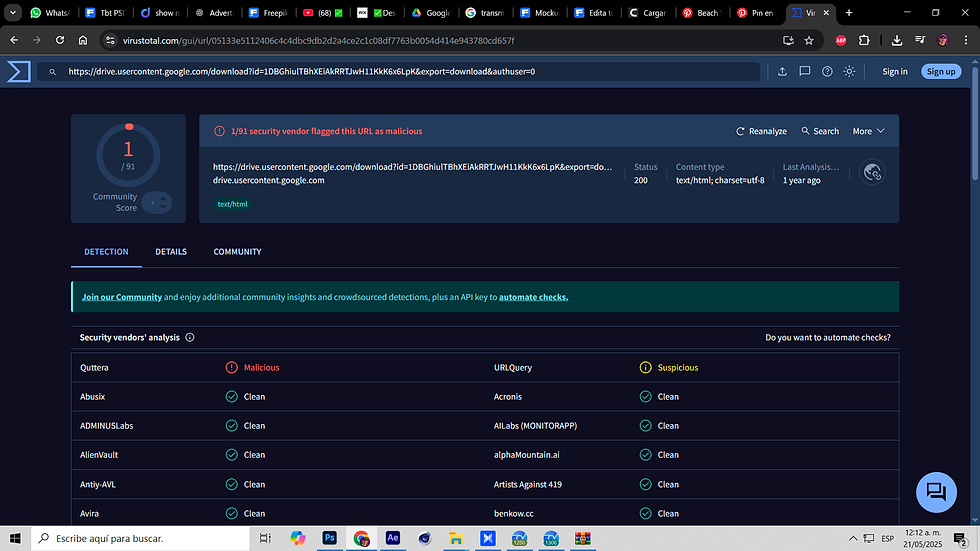
Task: Open the automate checks link
Action: [x=533, y=297]
